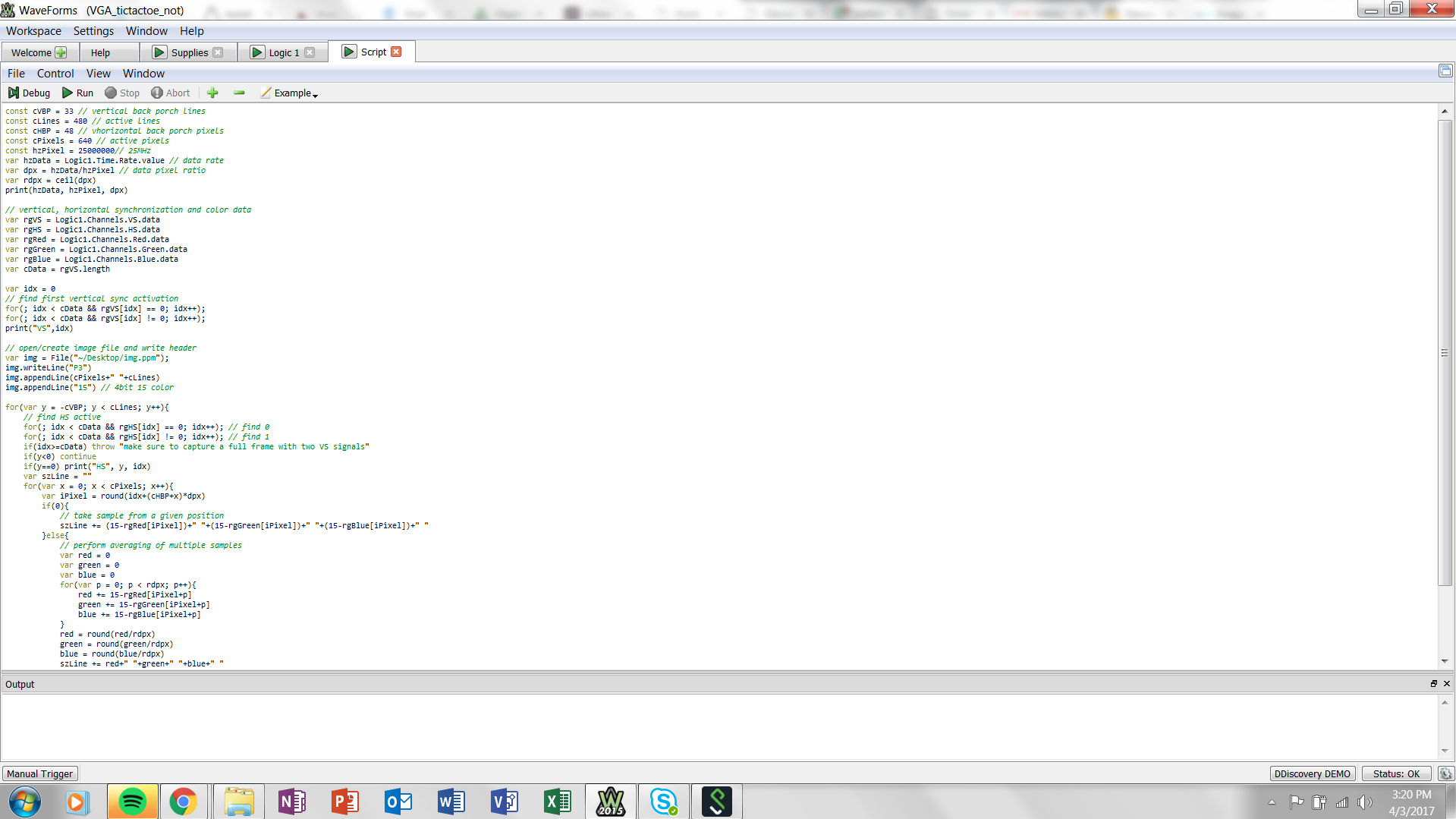Viewport: 1456px width, 819px height.
Task: Switch to the Help tab
Action: click(100, 52)
